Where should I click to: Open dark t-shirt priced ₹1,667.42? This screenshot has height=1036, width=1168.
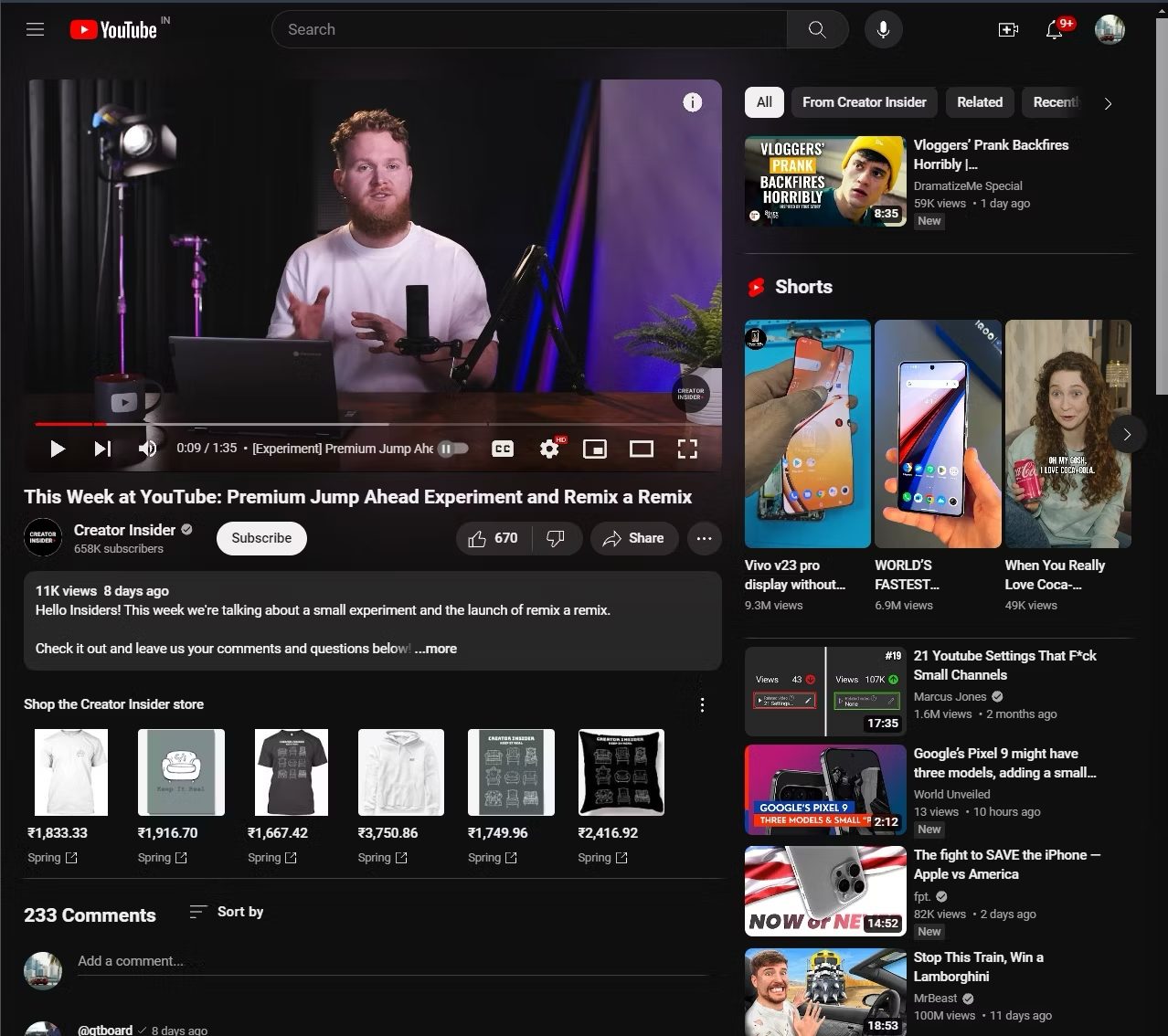pyautogui.click(x=291, y=772)
